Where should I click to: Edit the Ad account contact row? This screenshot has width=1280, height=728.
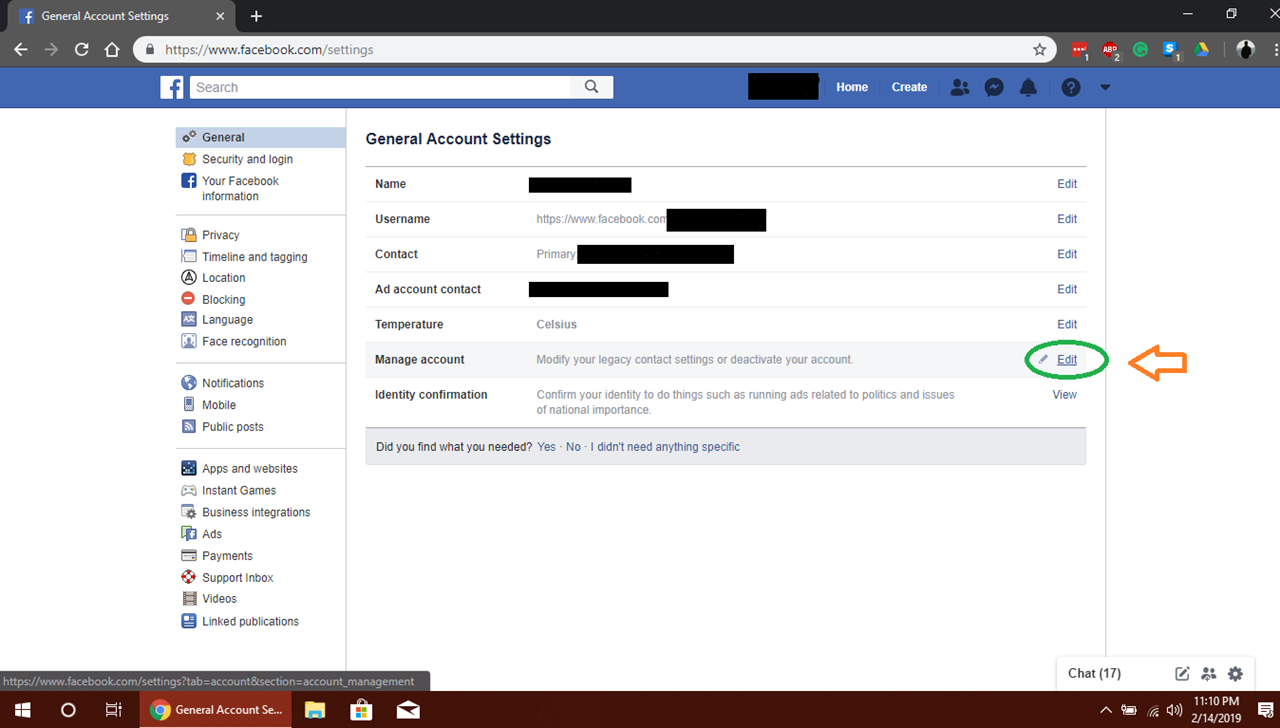click(x=1067, y=289)
